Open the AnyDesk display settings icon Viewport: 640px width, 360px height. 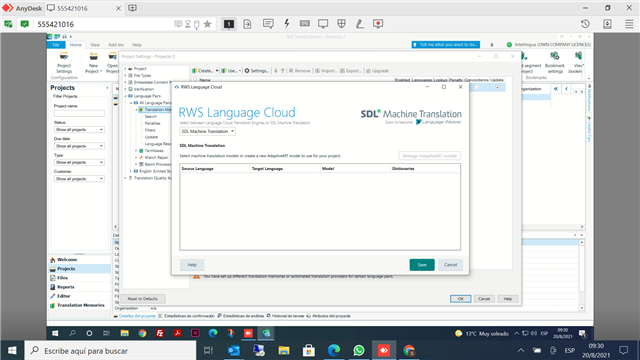coord(323,24)
